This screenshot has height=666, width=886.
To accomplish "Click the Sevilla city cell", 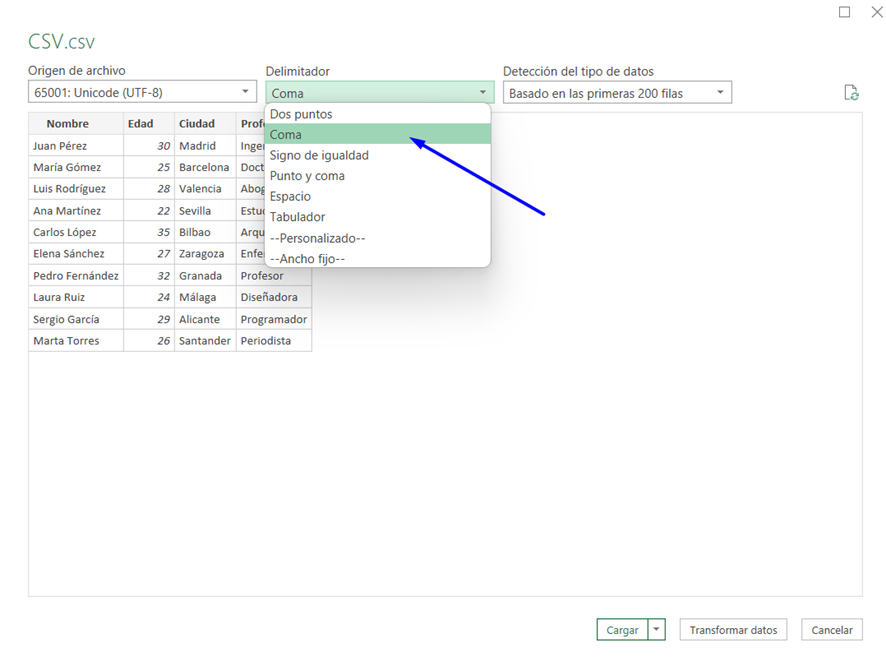I will coord(205,211).
